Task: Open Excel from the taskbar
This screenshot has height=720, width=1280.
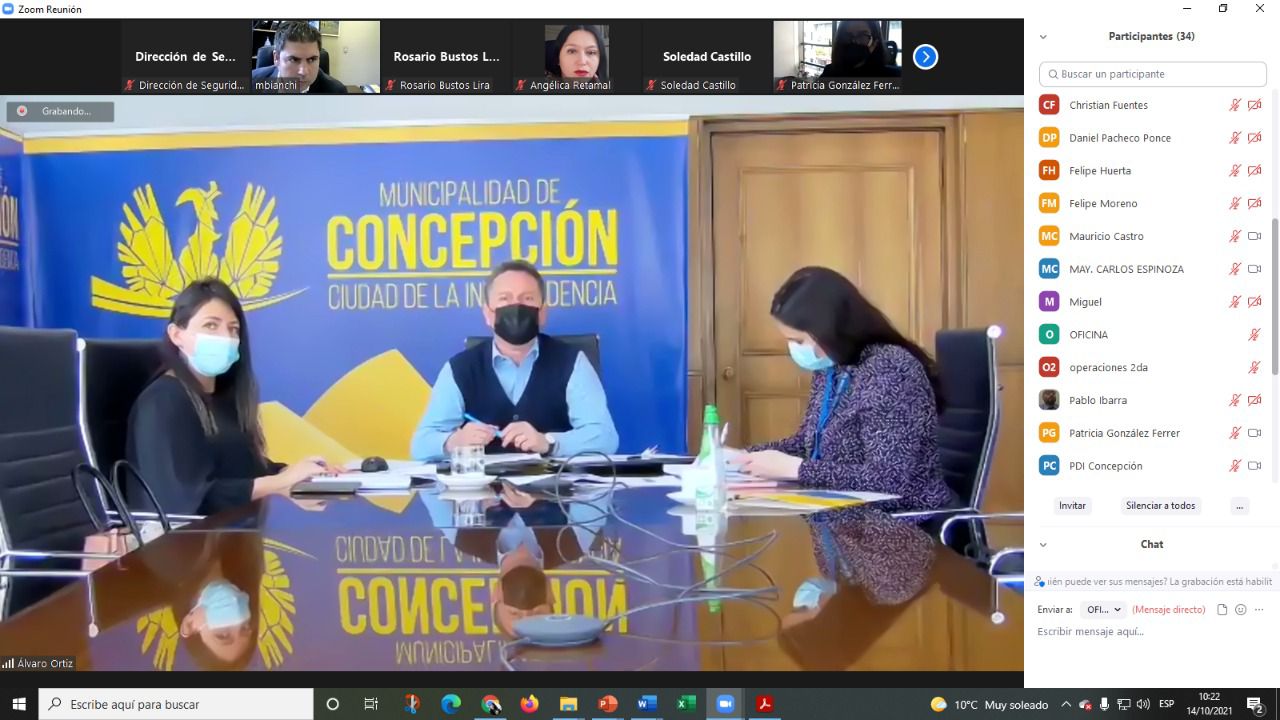Action: tap(686, 704)
